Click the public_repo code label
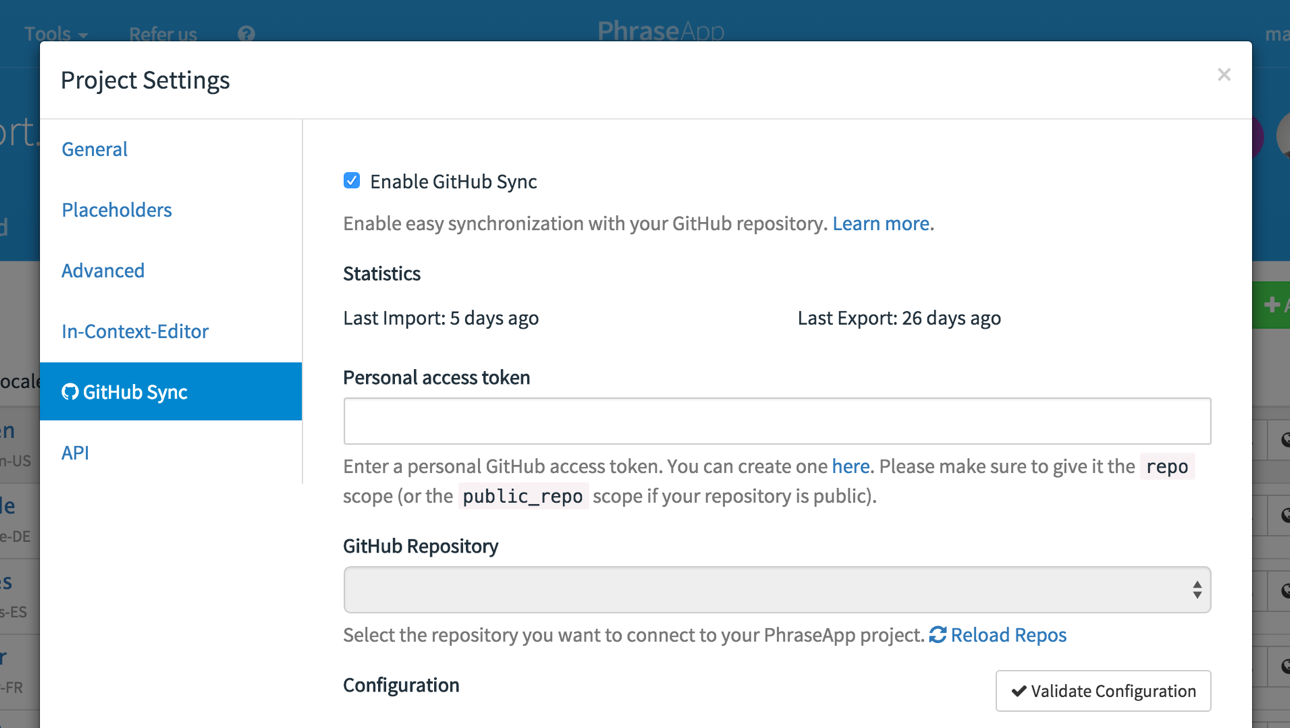Screen dimensions: 1290x728 pos(523,496)
